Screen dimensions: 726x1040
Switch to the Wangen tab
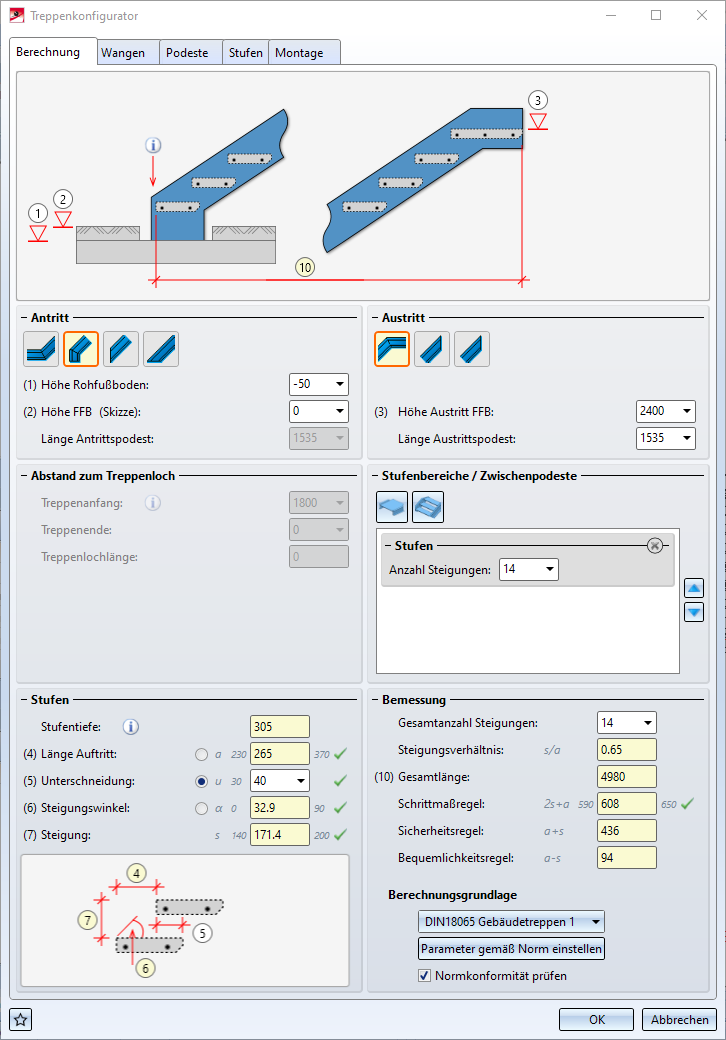[x=129, y=53]
